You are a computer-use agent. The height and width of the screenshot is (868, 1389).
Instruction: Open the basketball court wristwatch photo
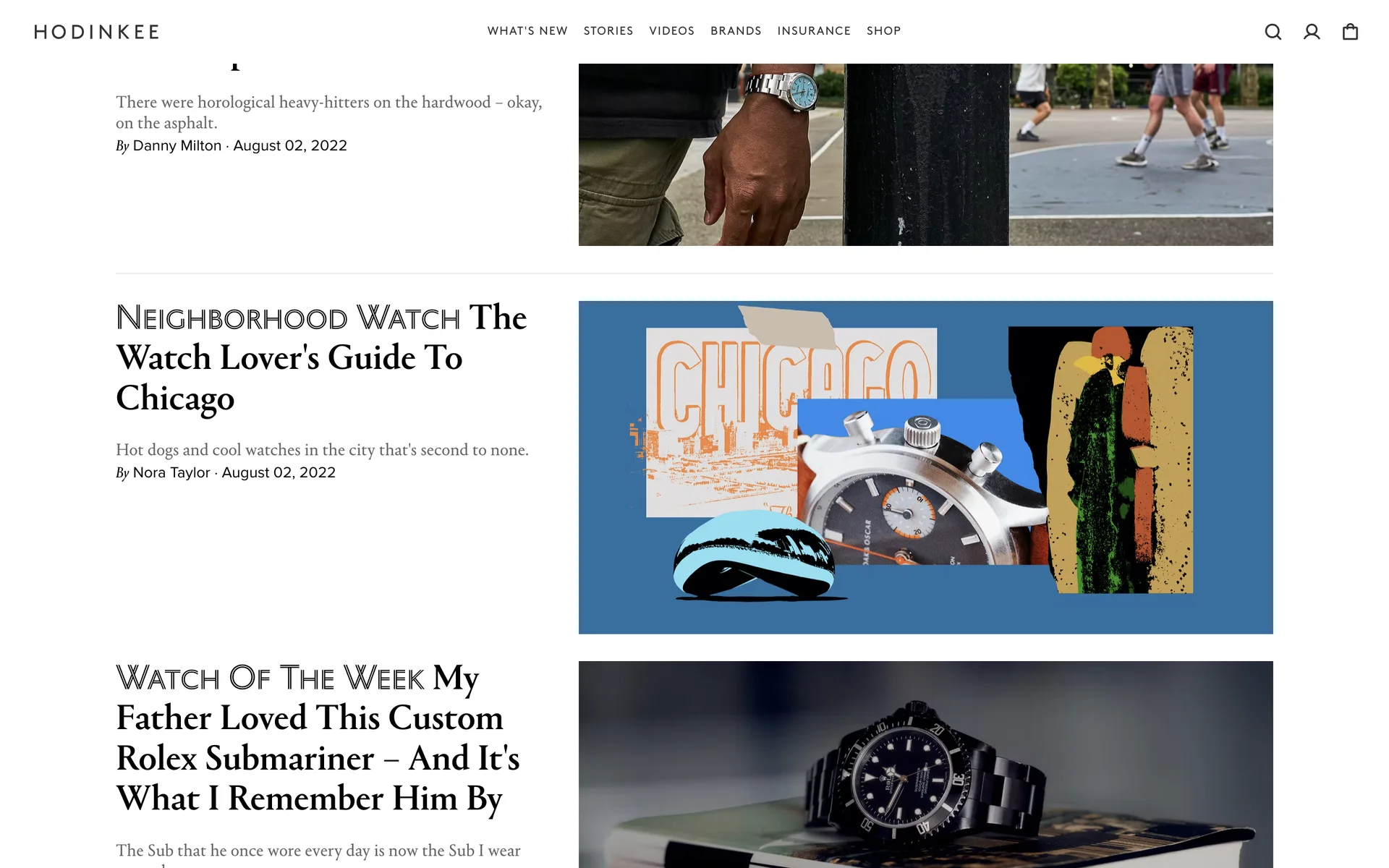pyautogui.click(x=926, y=155)
